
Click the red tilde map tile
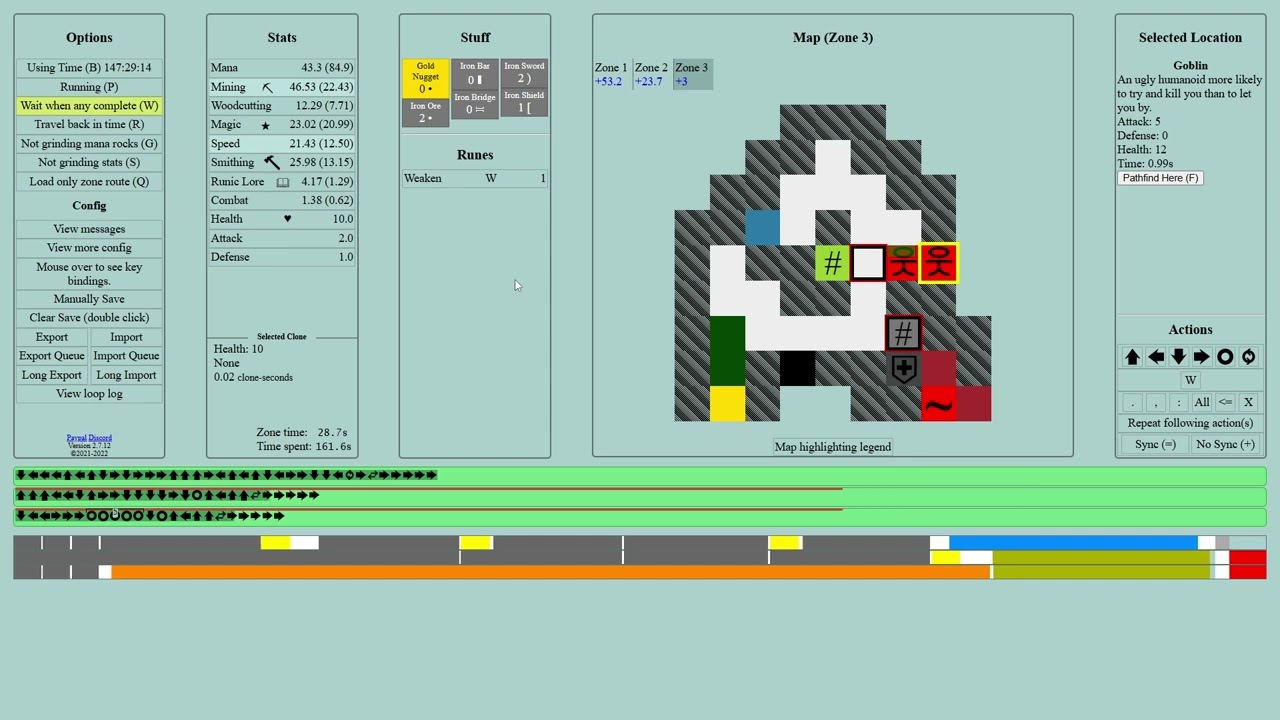pyautogui.click(x=938, y=404)
